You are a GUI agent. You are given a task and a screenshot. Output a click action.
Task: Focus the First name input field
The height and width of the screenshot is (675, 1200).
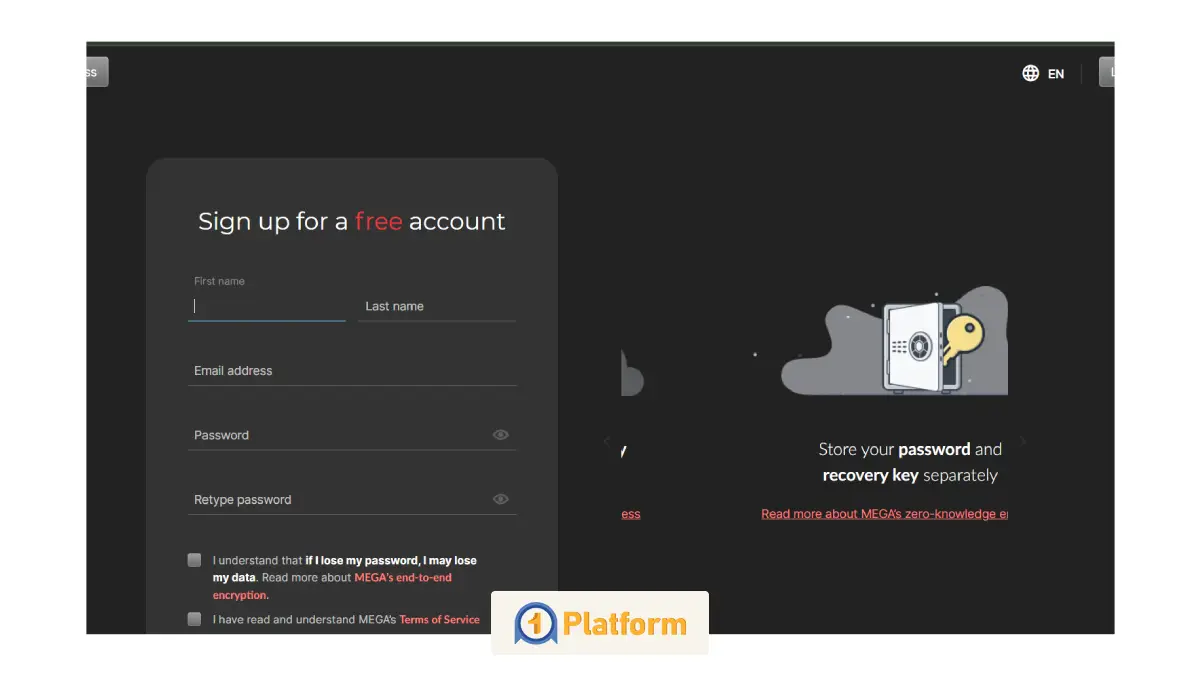(x=266, y=307)
